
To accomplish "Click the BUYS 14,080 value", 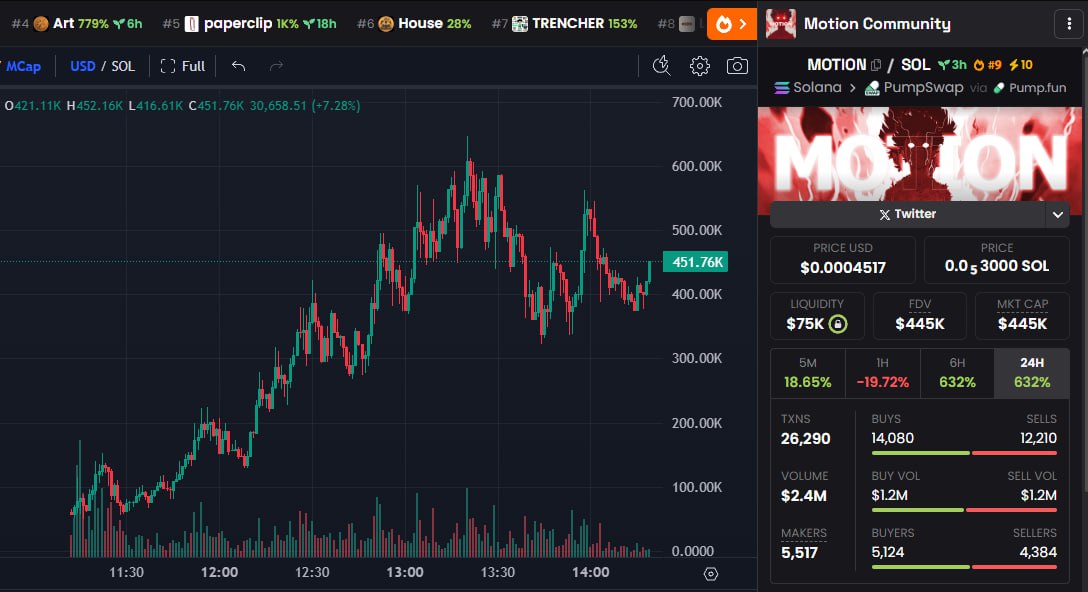I will click(x=892, y=439).
